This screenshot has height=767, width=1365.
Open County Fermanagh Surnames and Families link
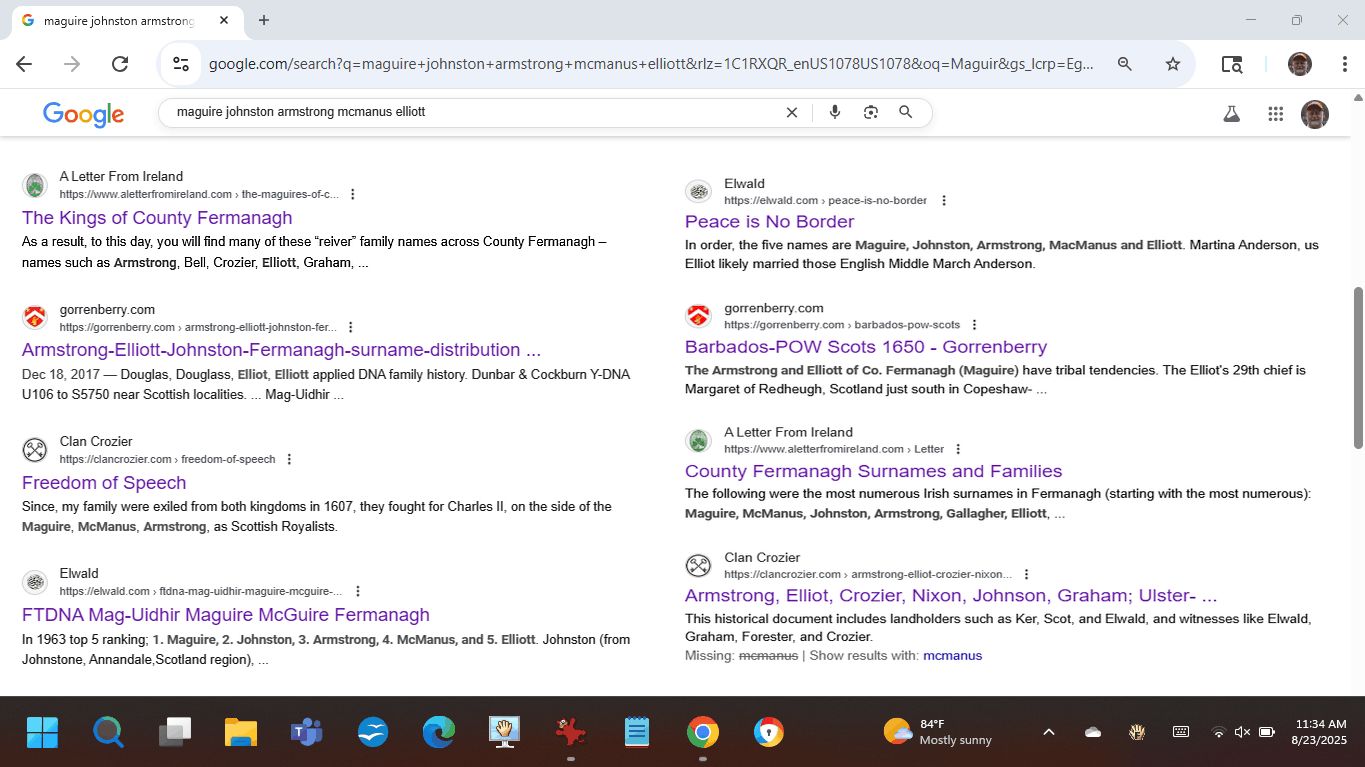[873, 471]
